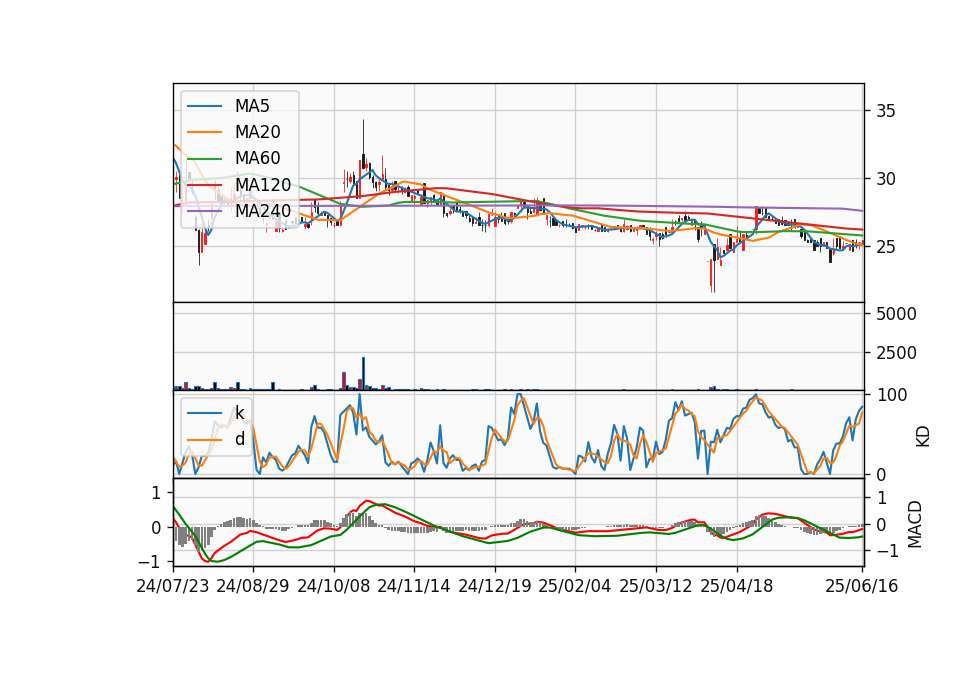Click the 100 tick on the KD axis
Viewport: 960px width, 690px height.
pos(891,396)
